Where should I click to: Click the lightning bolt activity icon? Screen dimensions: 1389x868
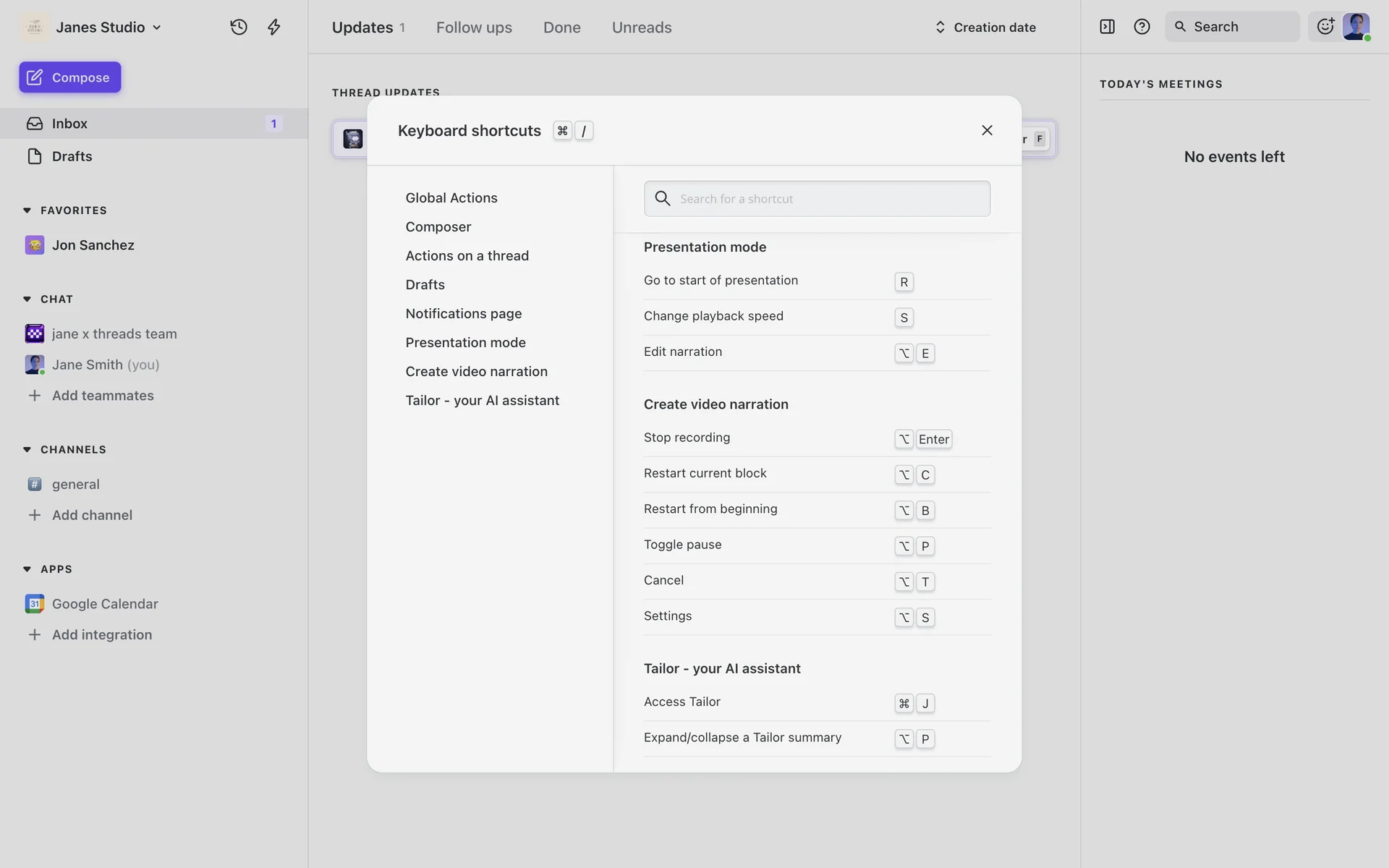click(x=273, y=27)
